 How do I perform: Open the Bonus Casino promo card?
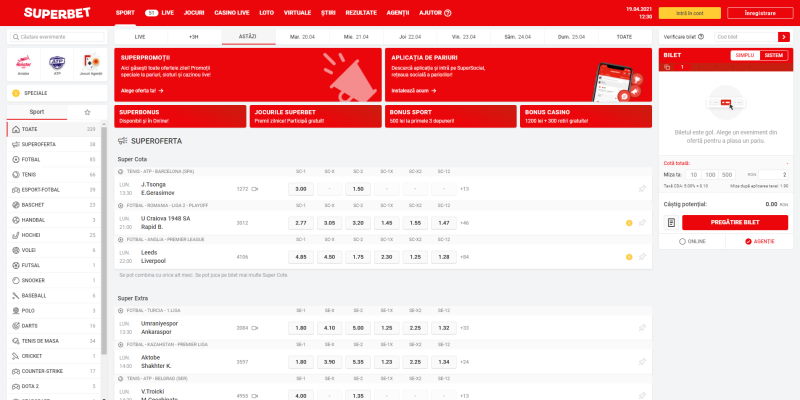coord(586,116)
